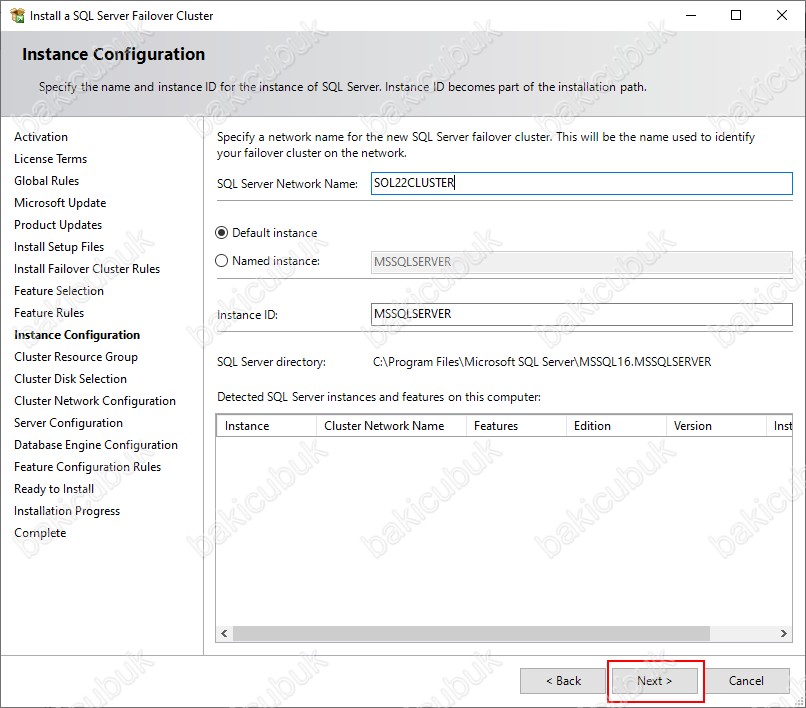Sort by the Features column header
806x708 pixels.
point(516,426)
